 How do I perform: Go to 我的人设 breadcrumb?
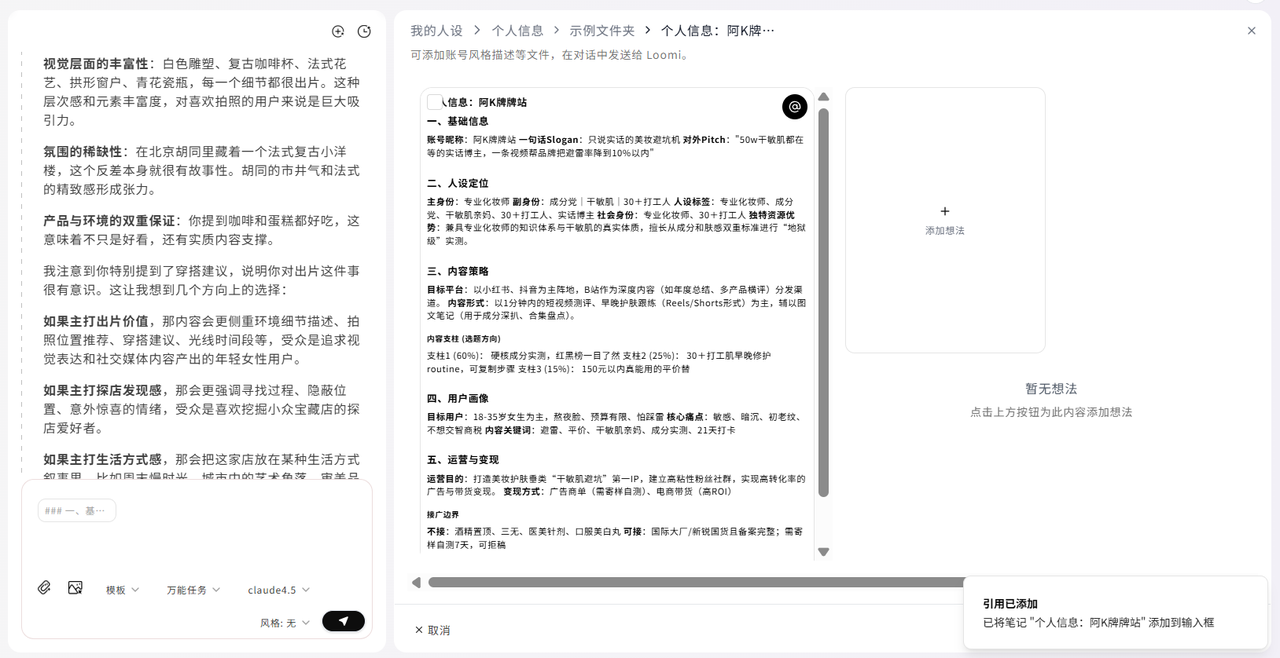point(436,31)
